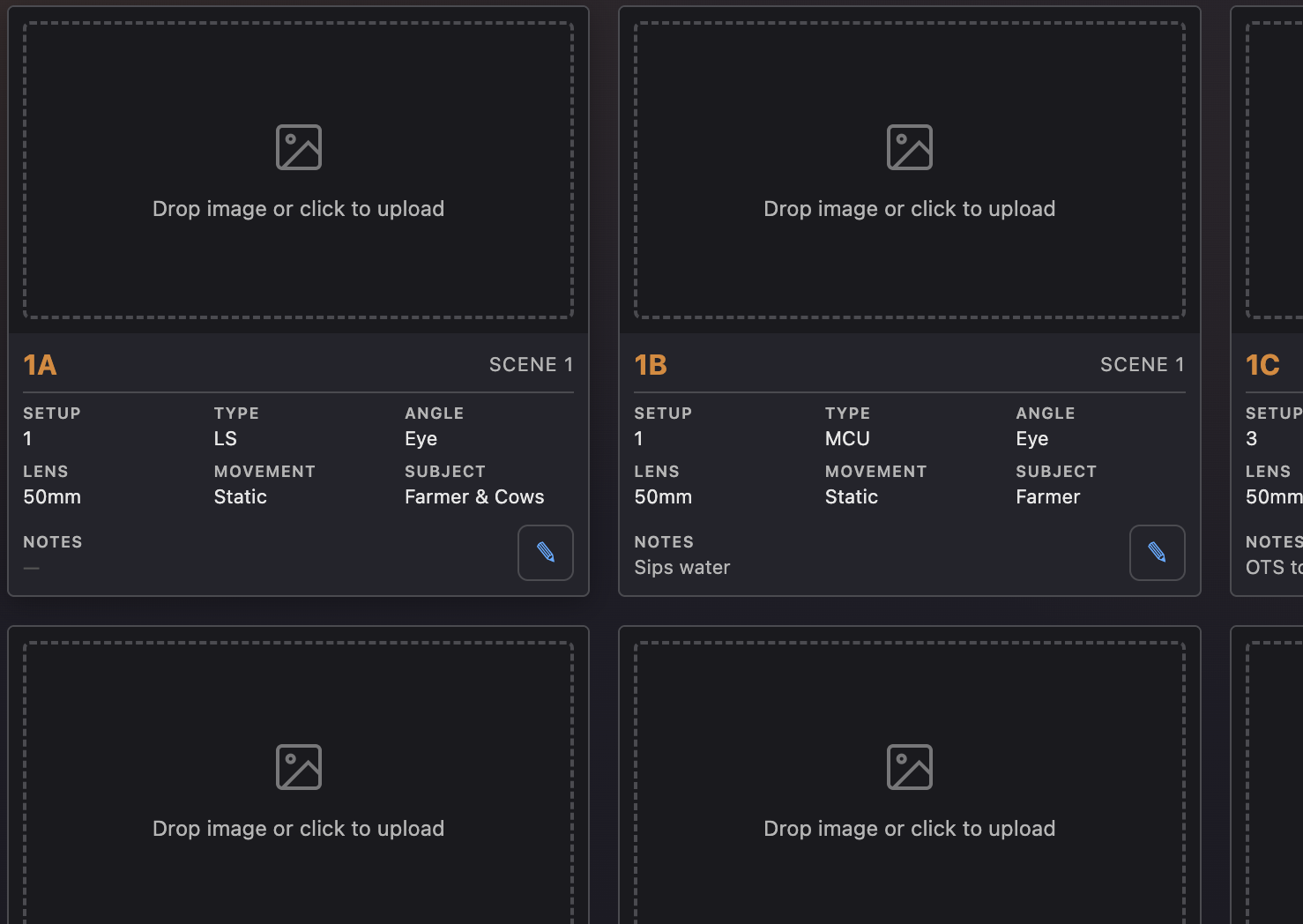The width and height of the screenshot is (1303, 924).
Task: Select the 1C shot label
Action: coord(1262,365)
